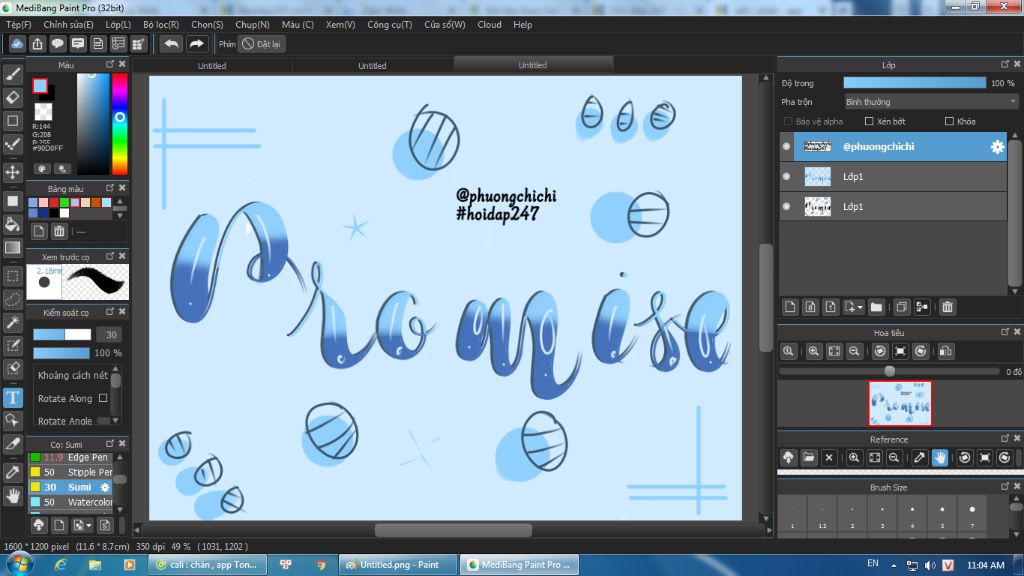Select the Hand tool in left toolbar
1024x576 pixels.
[x=12, y=496]
